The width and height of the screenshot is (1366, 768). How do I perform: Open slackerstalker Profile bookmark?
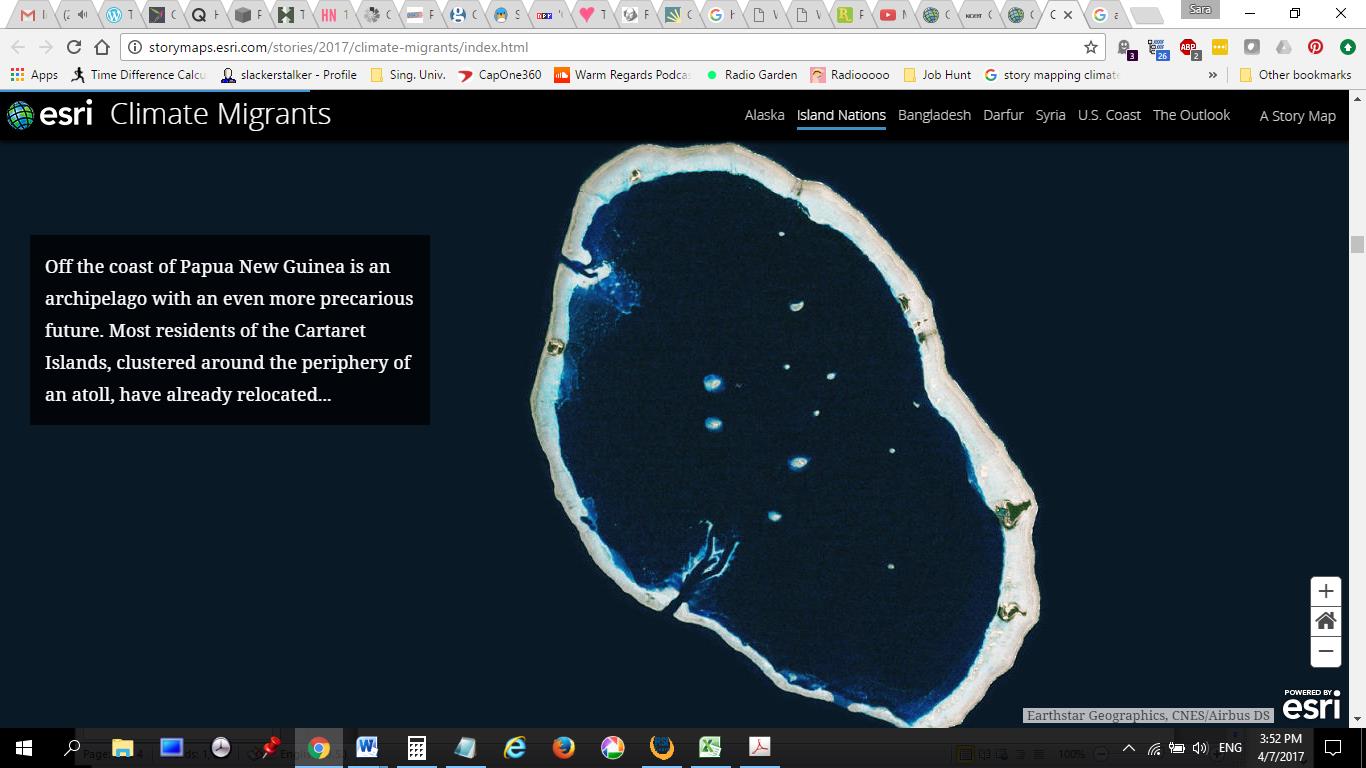coord(289,75)
